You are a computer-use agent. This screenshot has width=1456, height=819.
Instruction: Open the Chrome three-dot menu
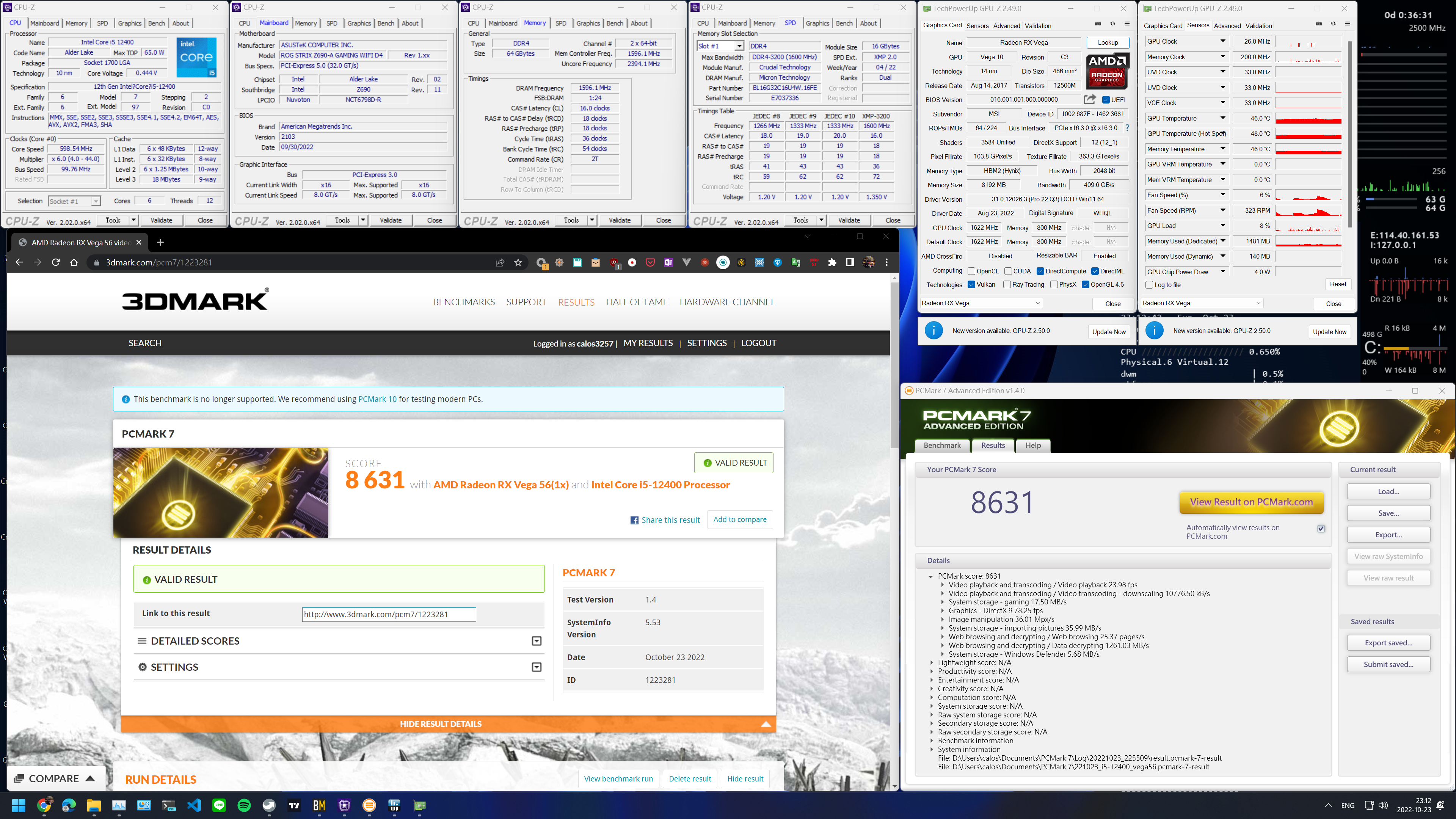tap(886, 262)
